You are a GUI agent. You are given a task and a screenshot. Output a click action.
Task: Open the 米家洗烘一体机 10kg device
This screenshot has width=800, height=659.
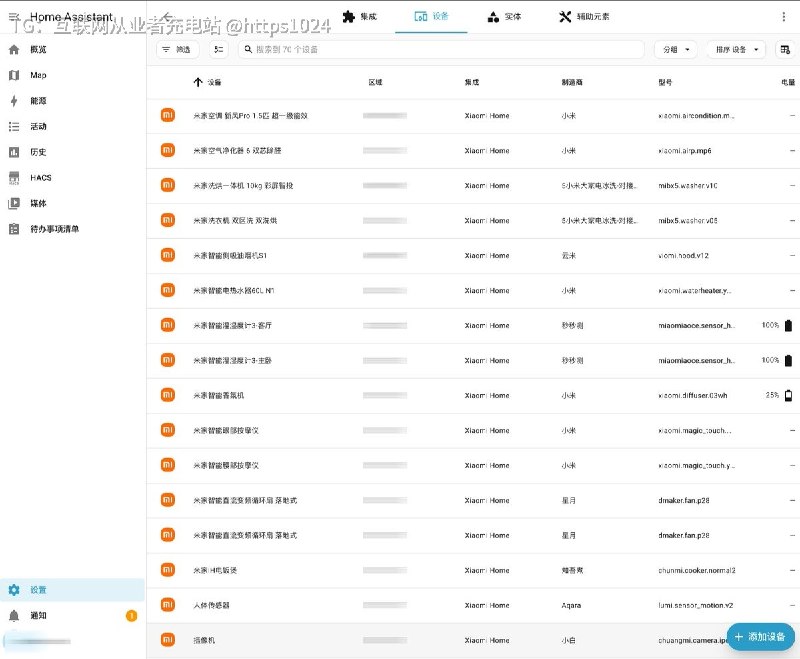point(243,186)
